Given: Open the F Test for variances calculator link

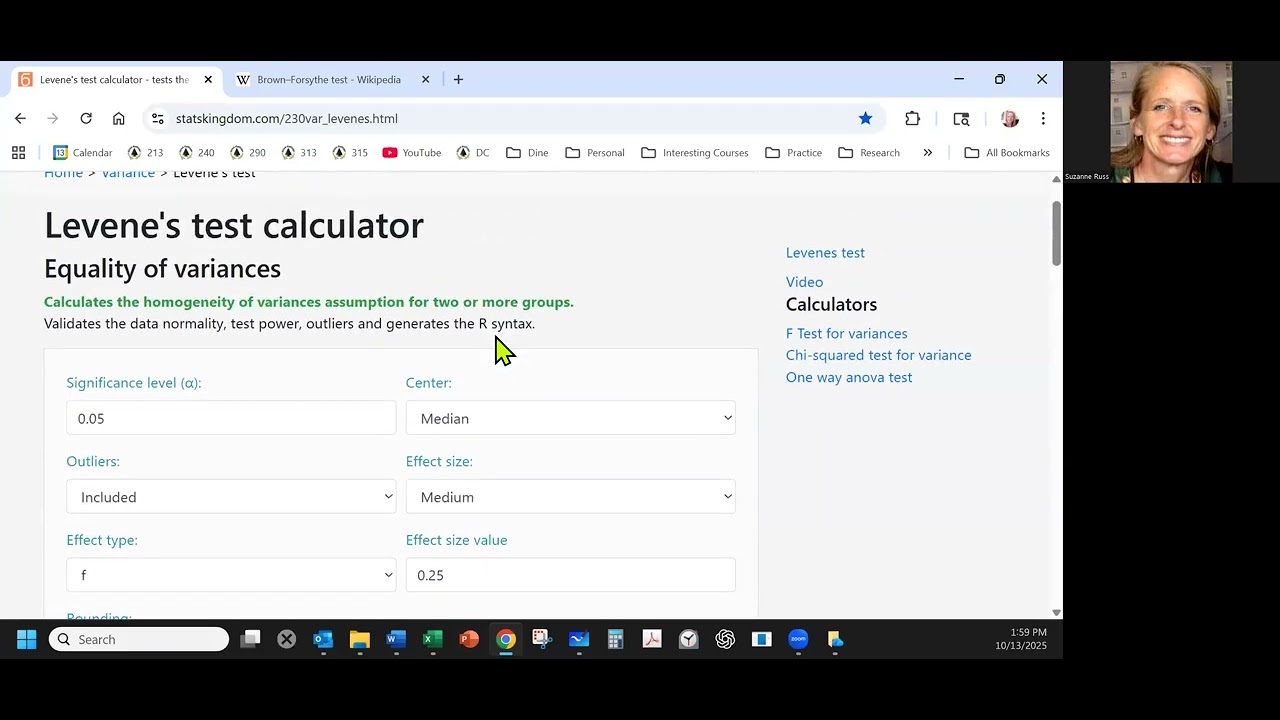Looking at the screenshot, I should click(x=846, y=334).
